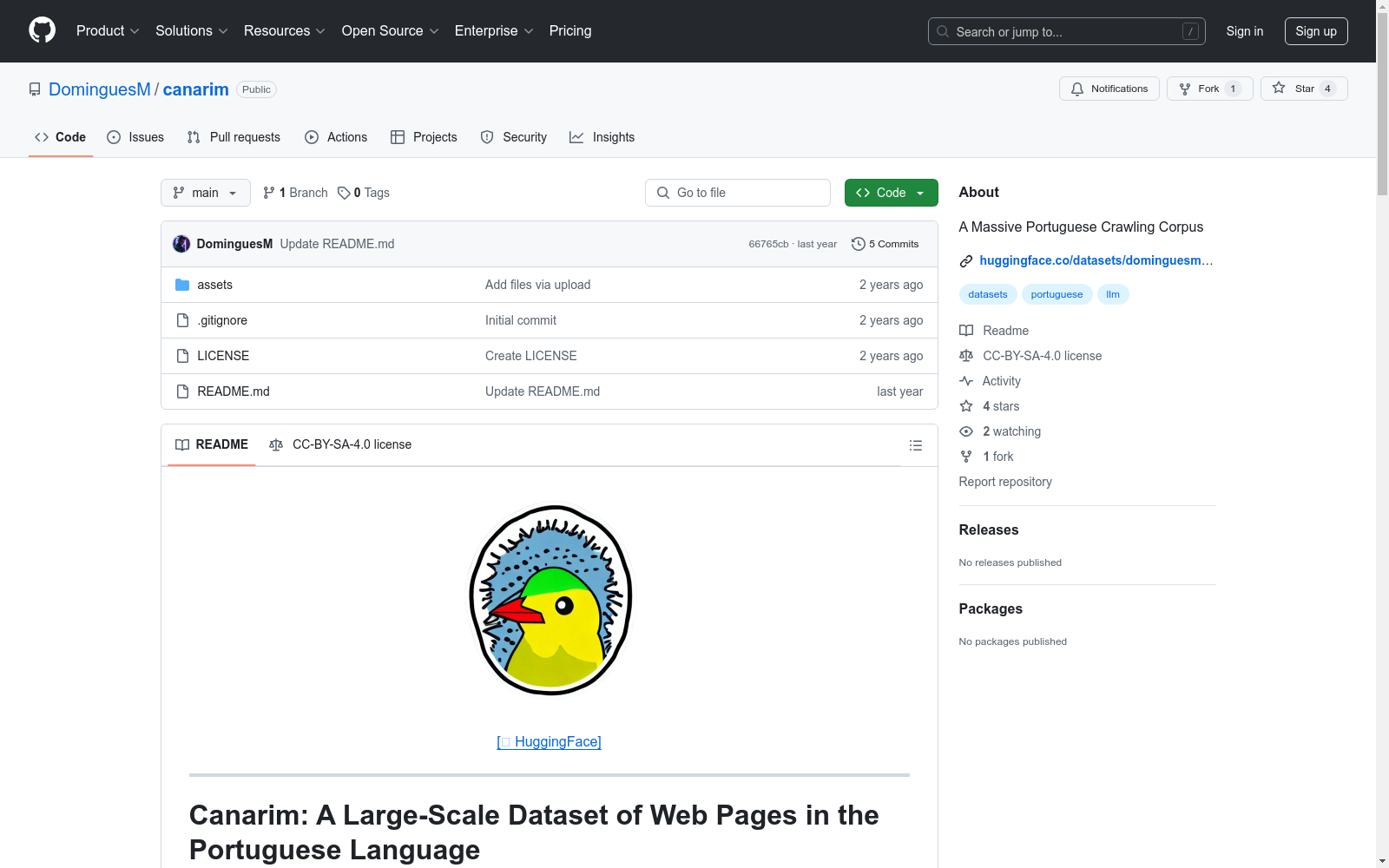This screenshot has height=868, width=1389.
Task: Click the scale icon beside CC-BY-SA-4.0 license
Action: 966,356
